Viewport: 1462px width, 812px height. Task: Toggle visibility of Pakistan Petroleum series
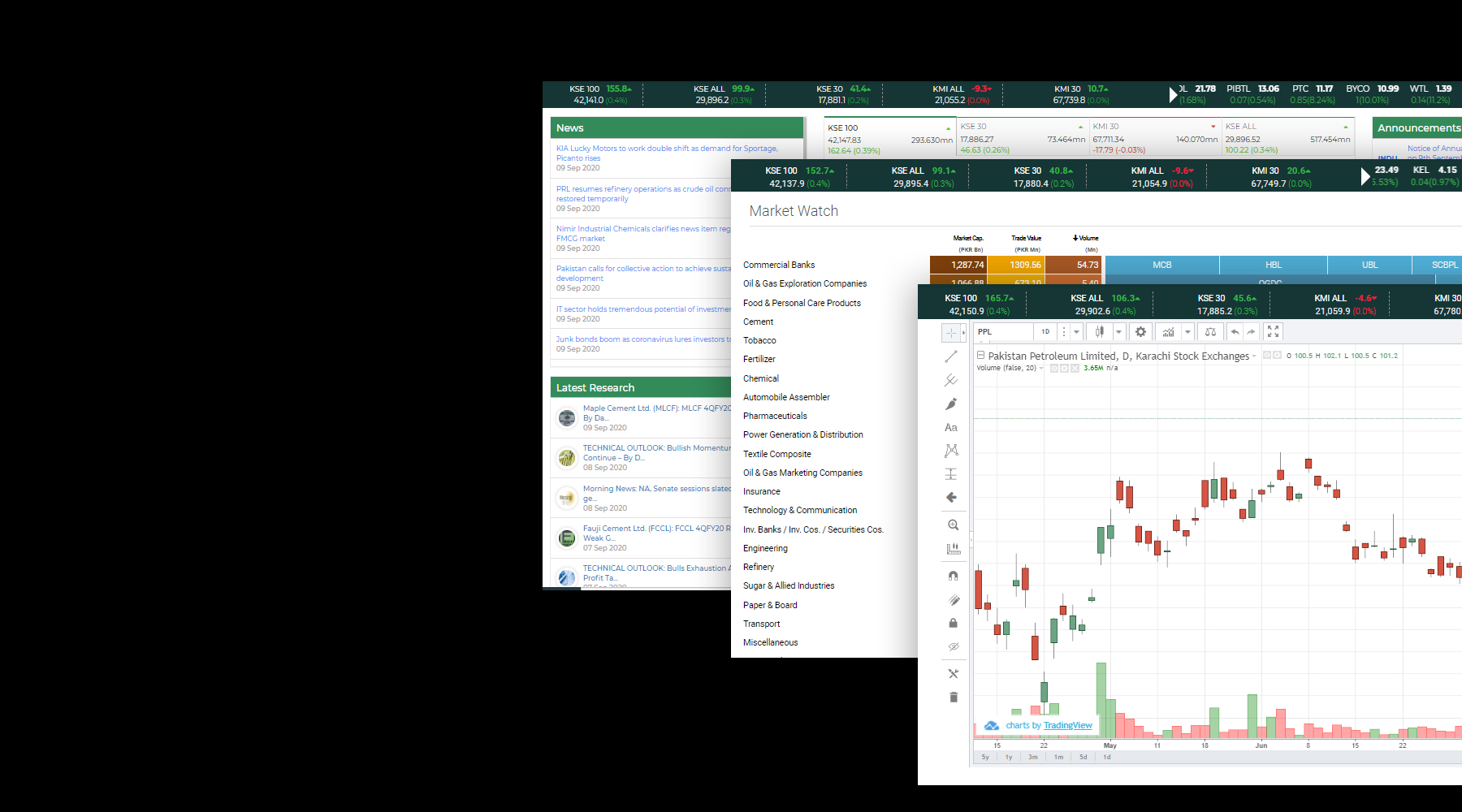[1267, 356]
